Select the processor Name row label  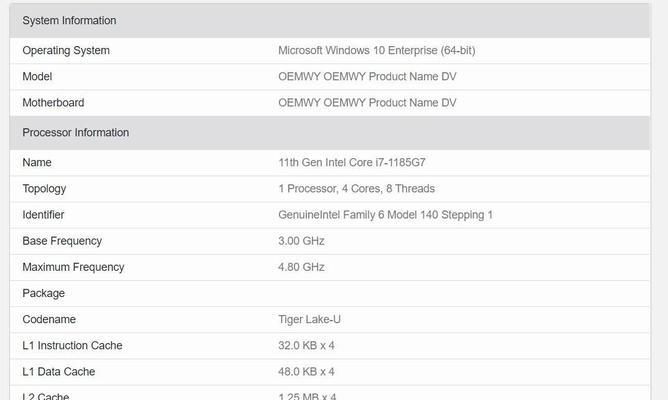coord(37,163)
